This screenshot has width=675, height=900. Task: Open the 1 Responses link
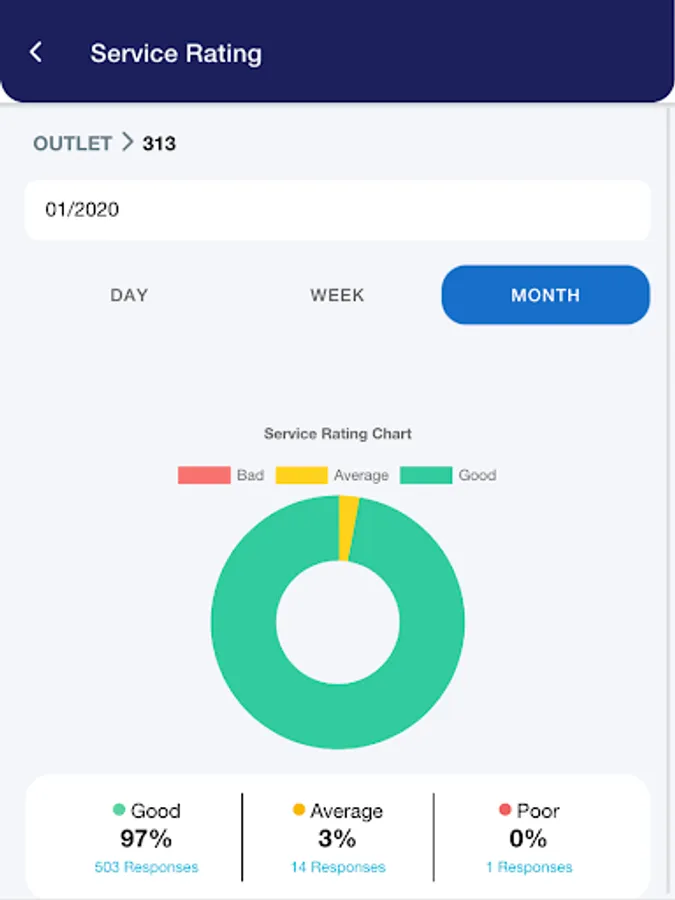[x=529, y=867]
